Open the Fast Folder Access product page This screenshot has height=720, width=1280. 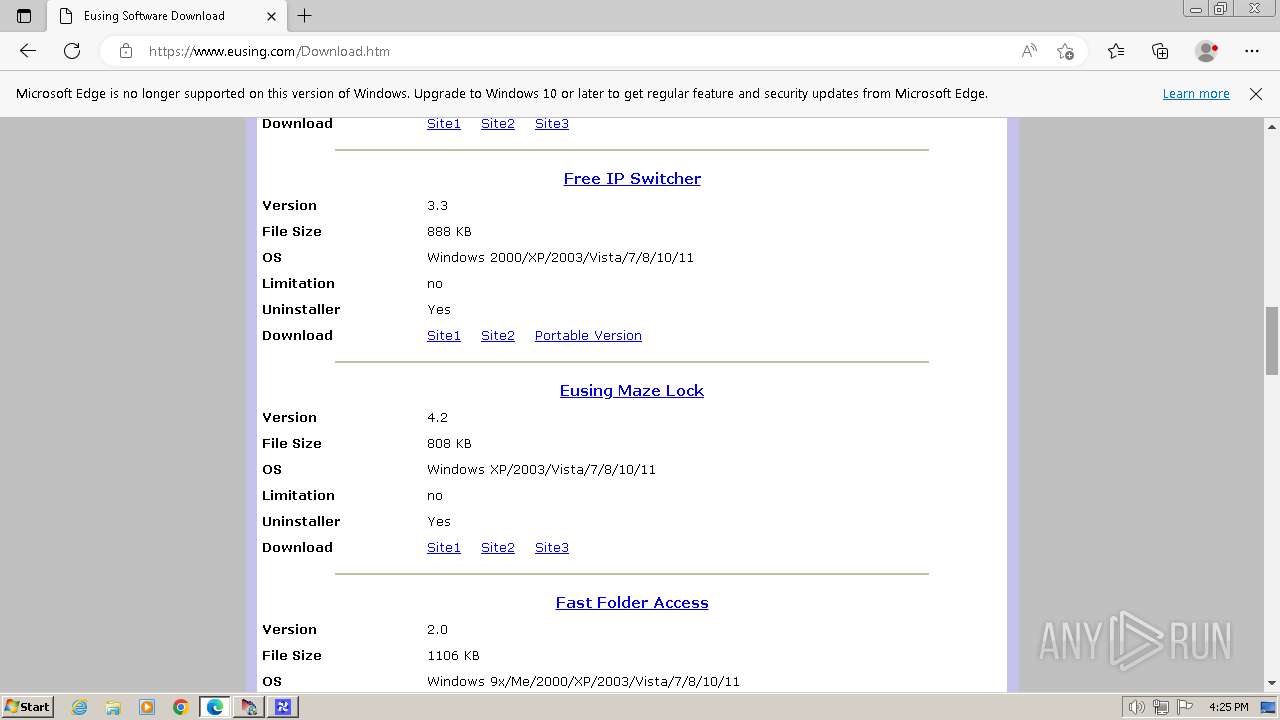tap(632, 602)
